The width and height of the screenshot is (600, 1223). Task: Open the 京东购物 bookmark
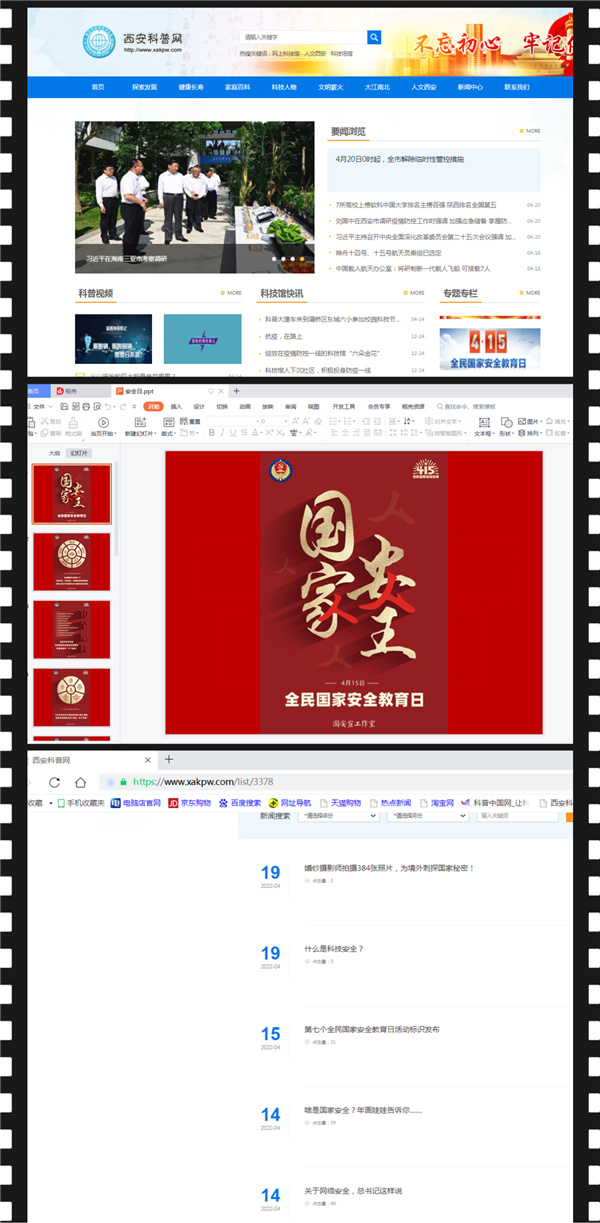point(190,803)
